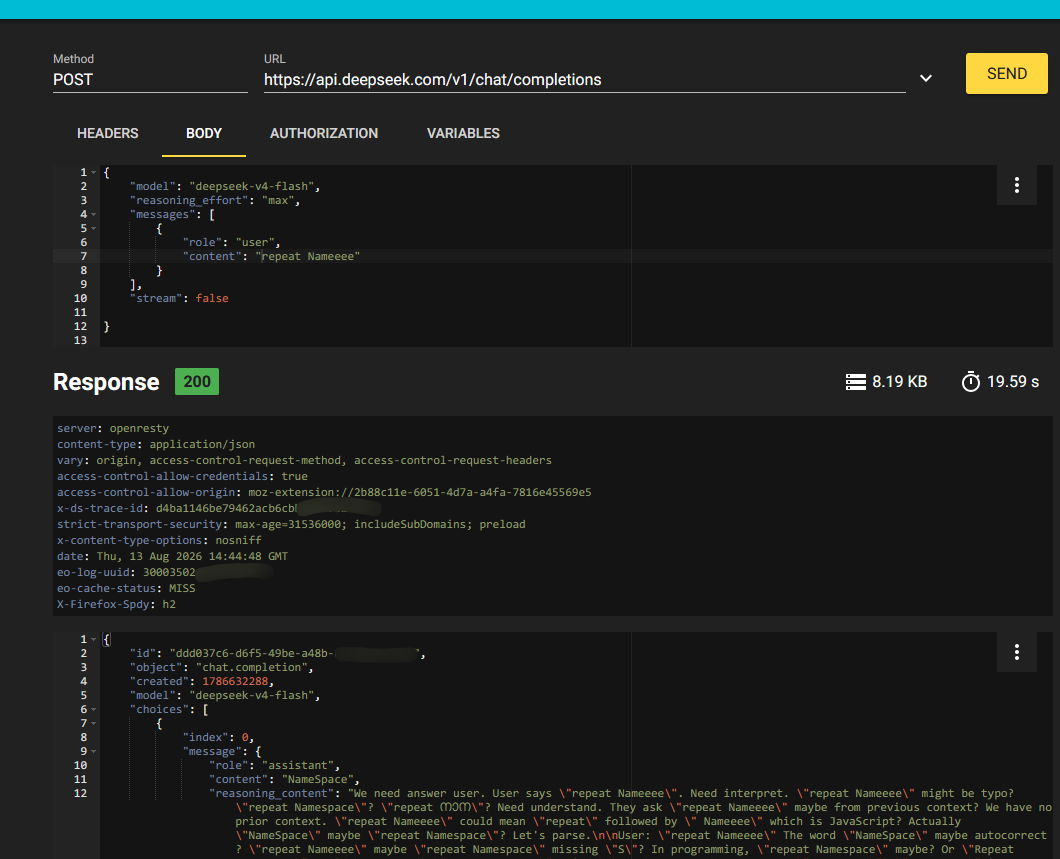This screenshot has width=1060, height=859.
Task: Collapse request body fold arrow at line 5
Action: [93, 228]
